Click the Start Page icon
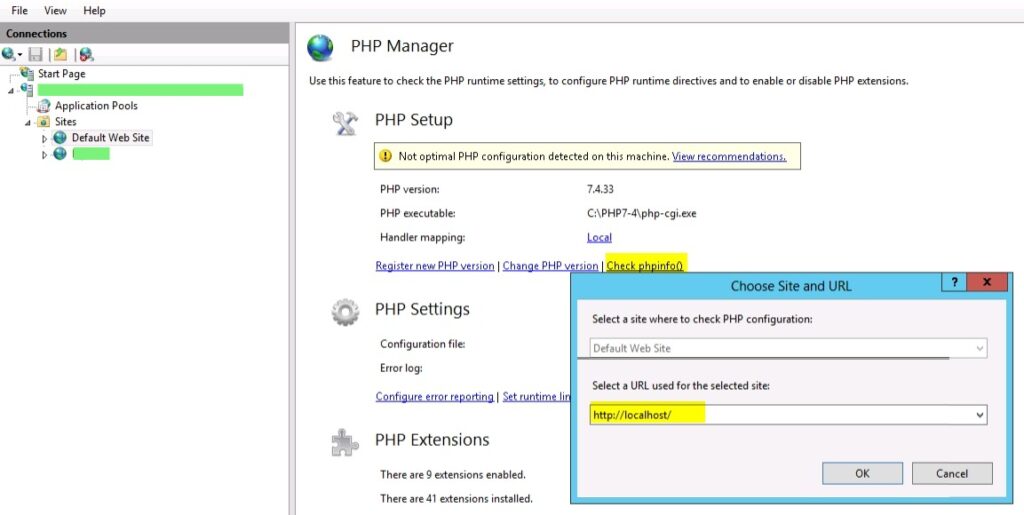The width and height of the screenshot is (1024, 515). click(27, 73)
